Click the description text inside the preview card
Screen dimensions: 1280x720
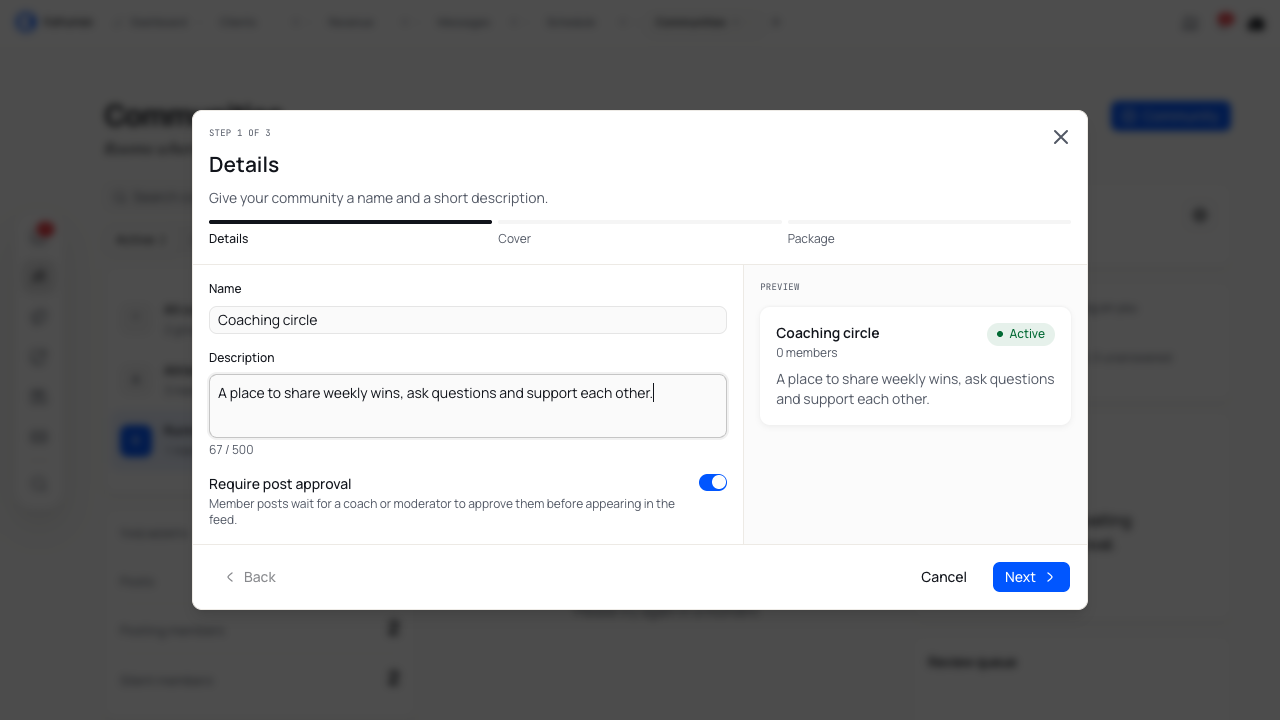[915, 389]
